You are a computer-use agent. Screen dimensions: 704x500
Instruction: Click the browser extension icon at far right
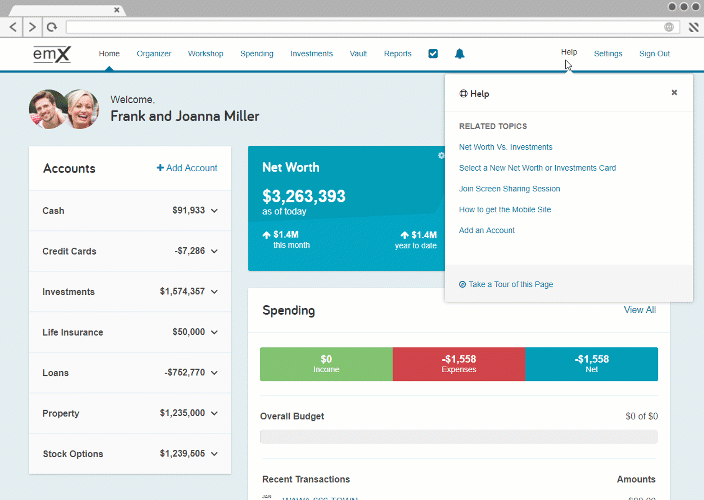click(694, 27)
